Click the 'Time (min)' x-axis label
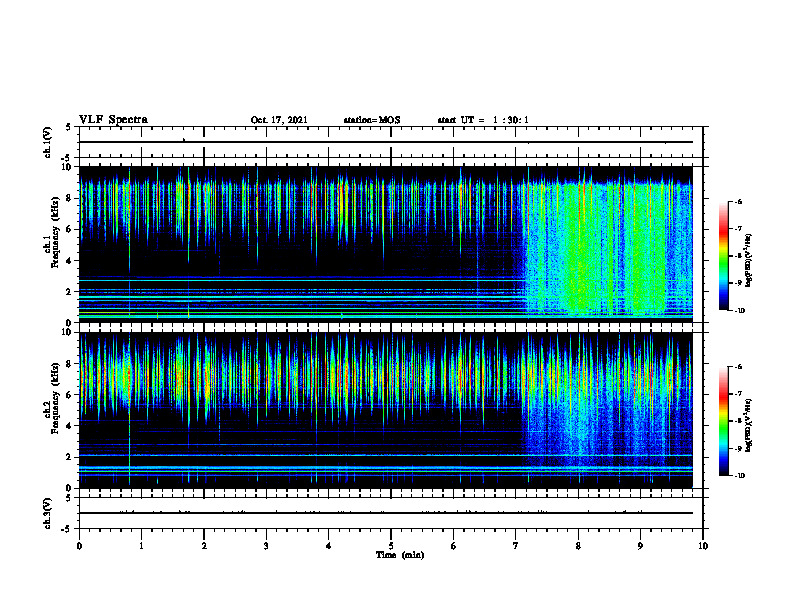The image size is (792, 612). tap(400, 555)
